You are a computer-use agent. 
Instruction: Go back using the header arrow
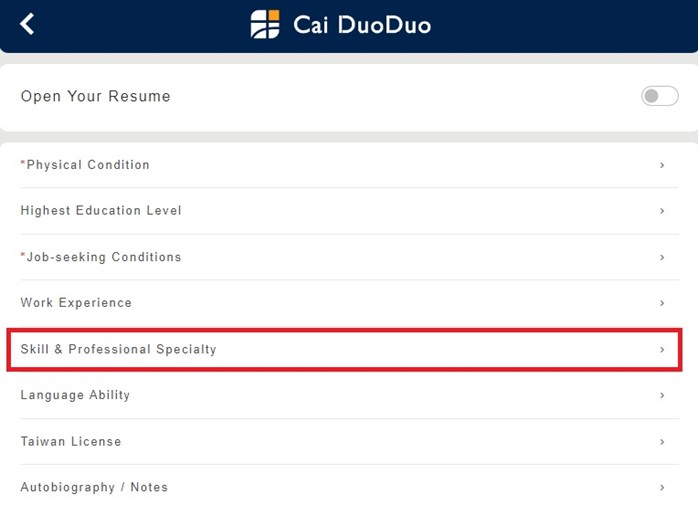(x=27, y=24)
